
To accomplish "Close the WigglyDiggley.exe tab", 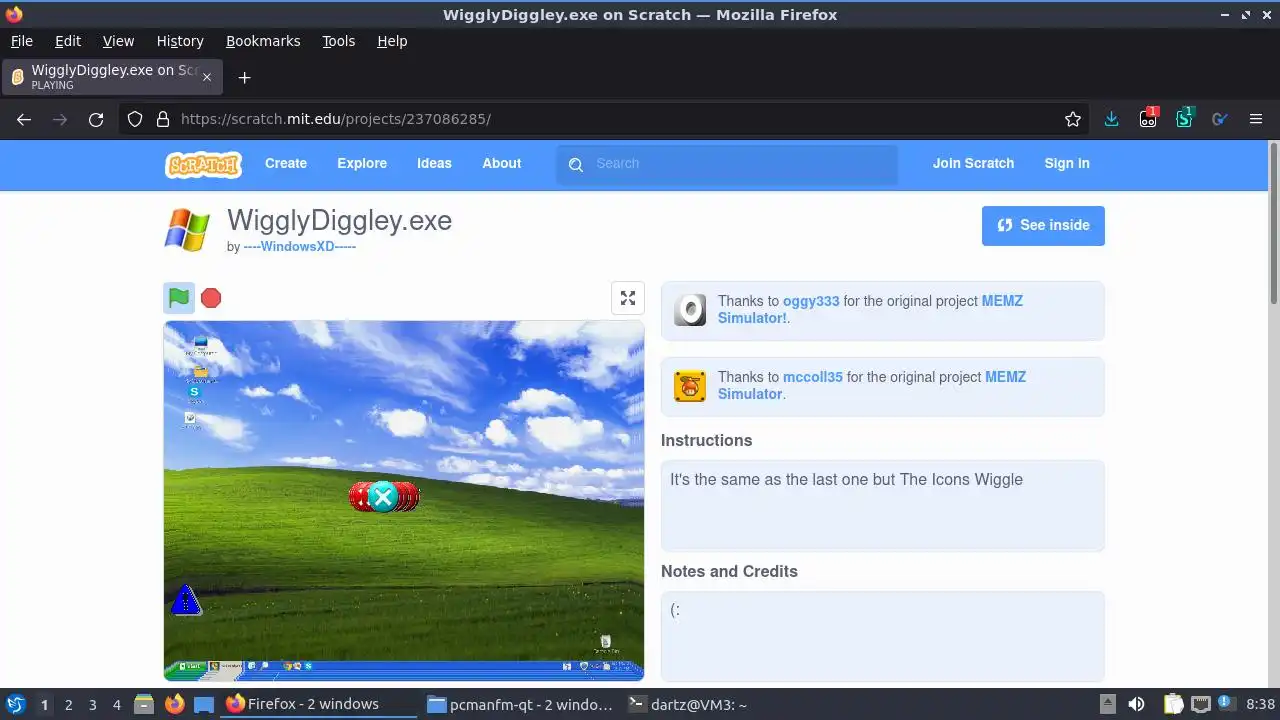I will (207, 77).
